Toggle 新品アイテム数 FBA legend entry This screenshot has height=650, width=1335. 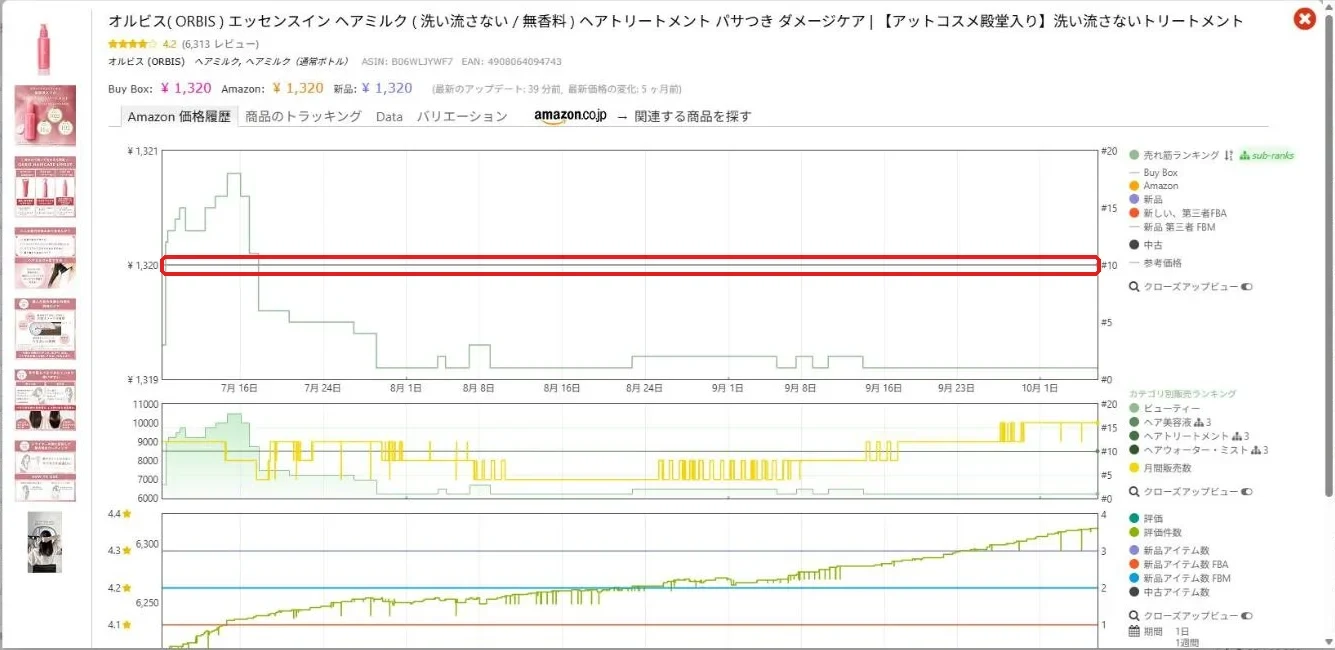click(x=1178, y=565)
